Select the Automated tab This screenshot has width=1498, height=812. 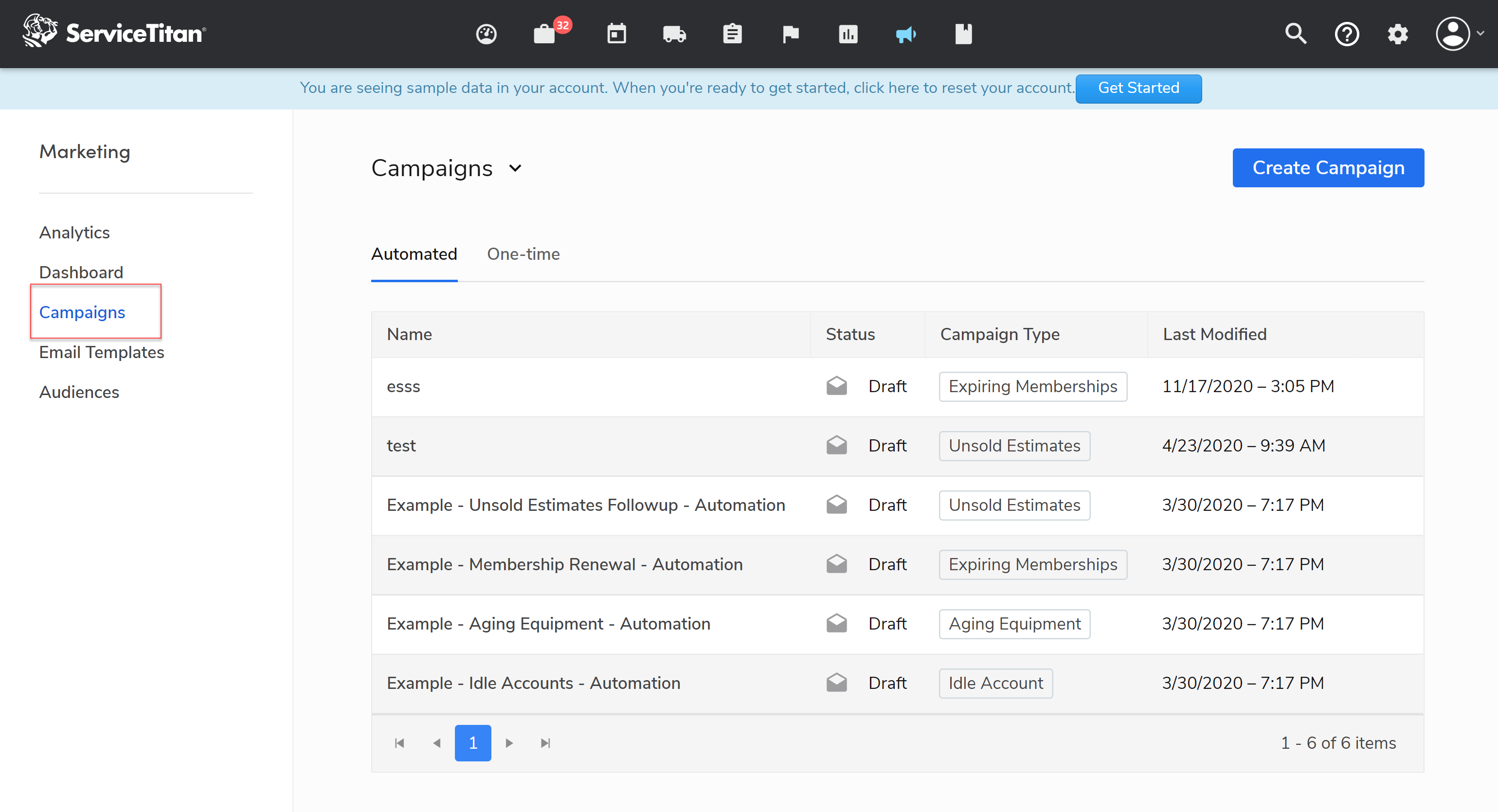(414, 254)
